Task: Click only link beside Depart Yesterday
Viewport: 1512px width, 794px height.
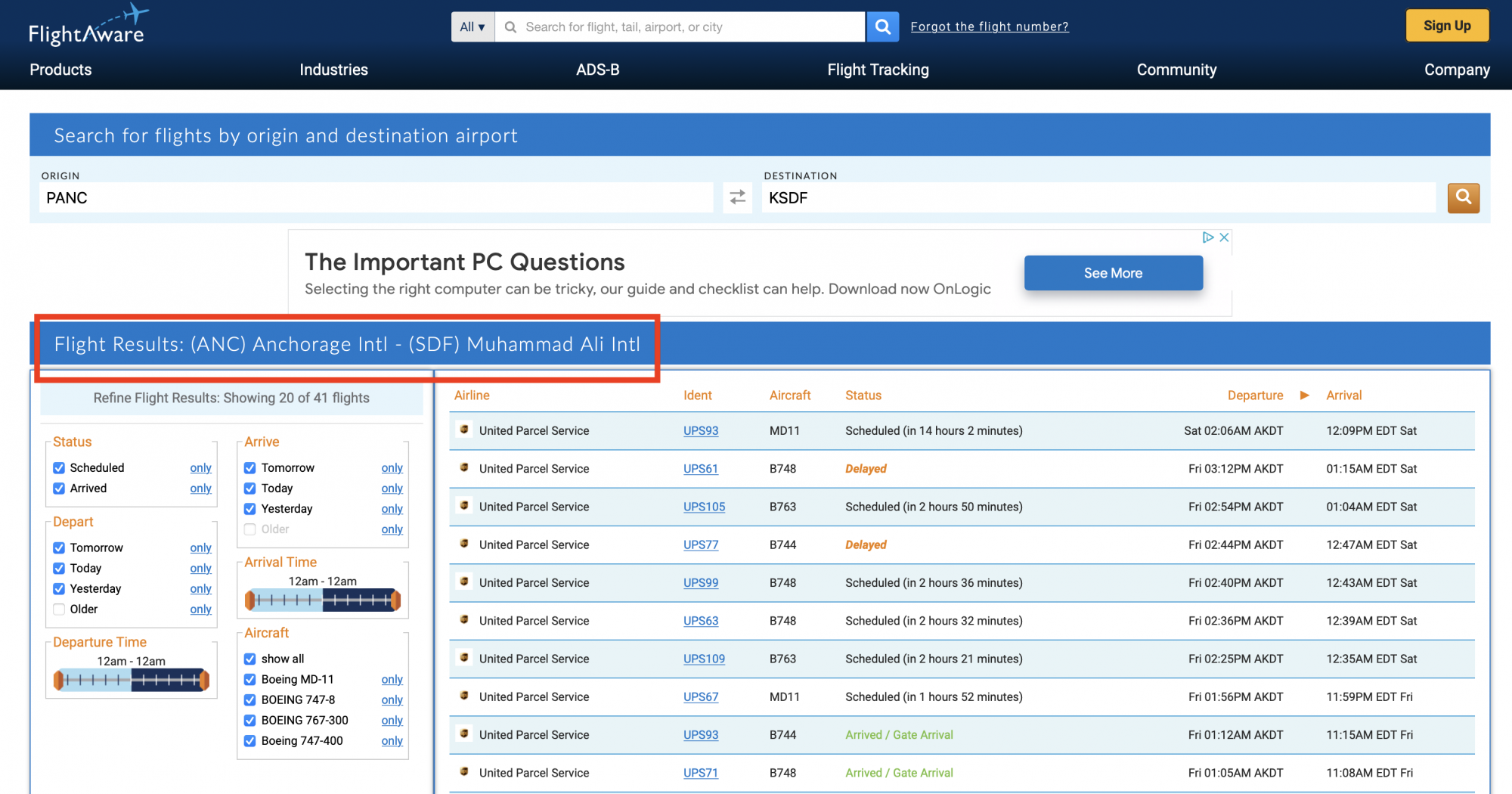Action: (200, 589)
